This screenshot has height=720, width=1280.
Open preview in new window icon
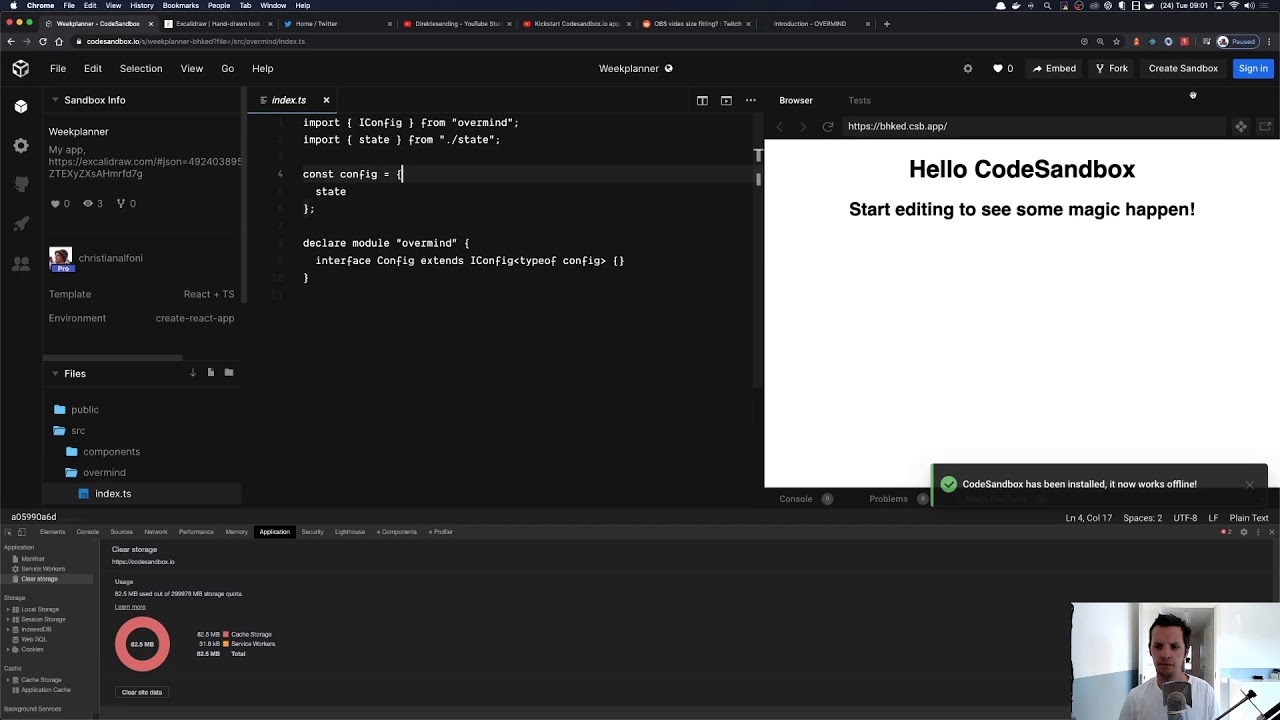1265,126
